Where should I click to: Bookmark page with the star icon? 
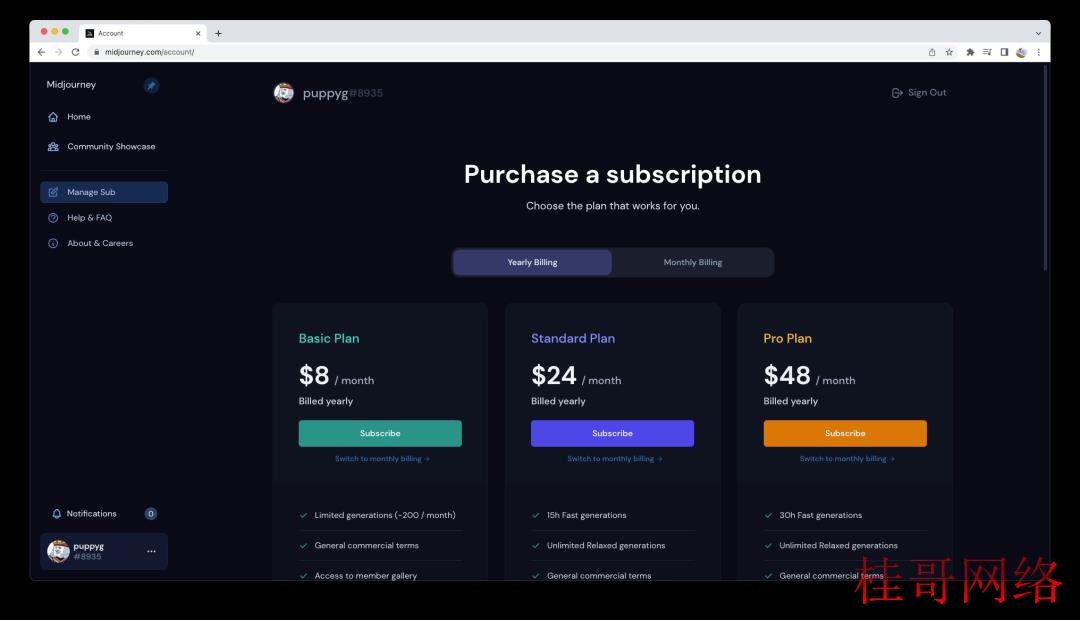coord(949,52)
